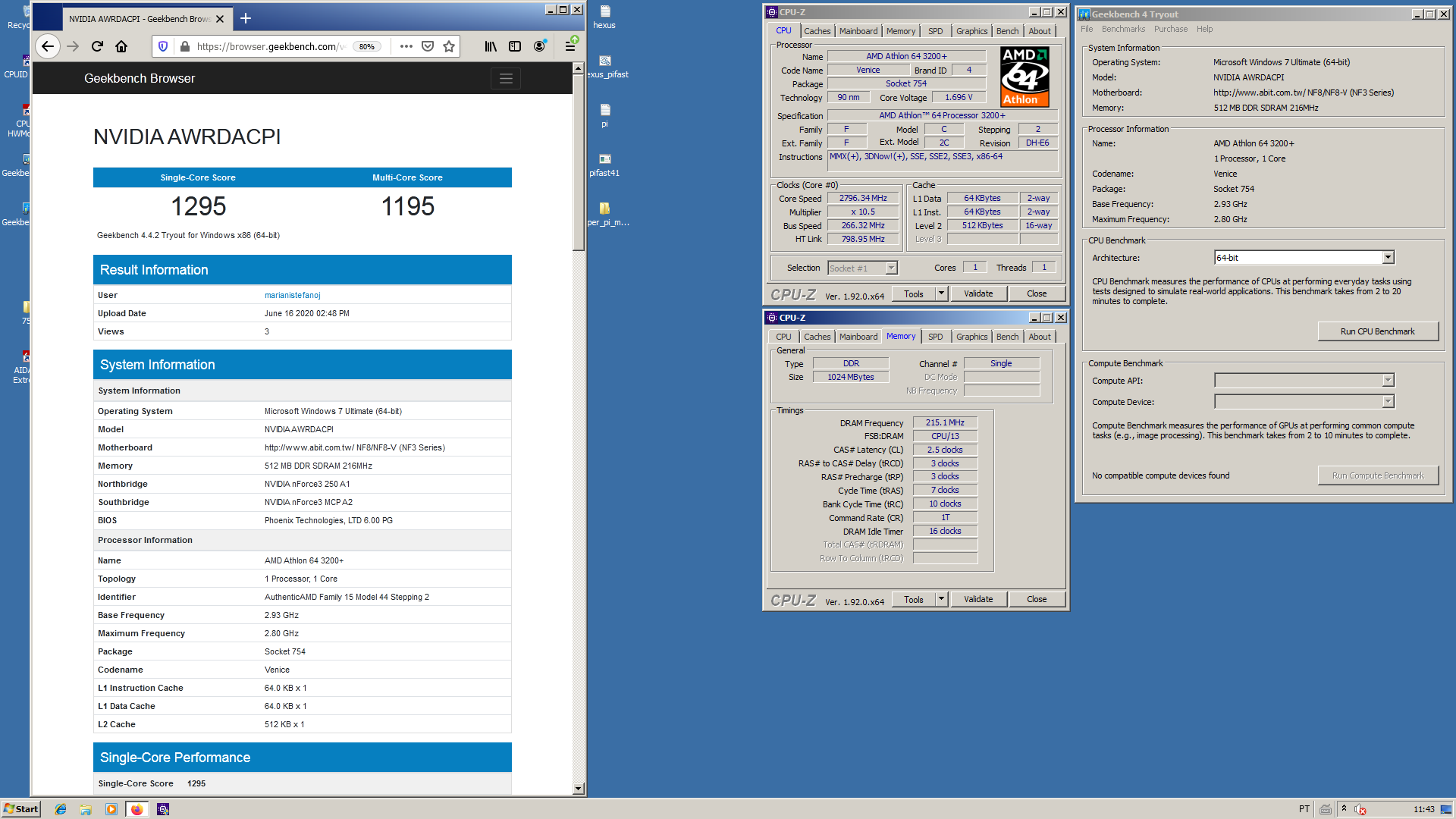Close the NVIDIA AWRDACPI tab
1456x819 pixels.
point(220,19)
